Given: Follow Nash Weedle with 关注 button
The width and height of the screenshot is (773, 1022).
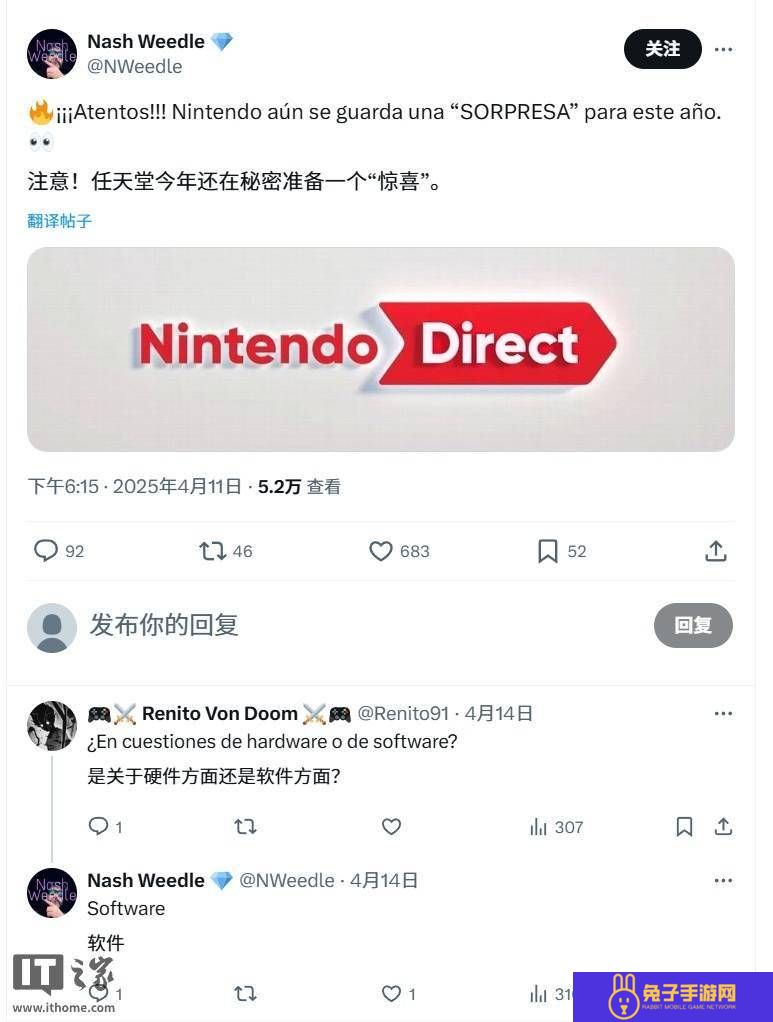Looking at the screenshot, I should pyautogui.click(x=662, y=49).
